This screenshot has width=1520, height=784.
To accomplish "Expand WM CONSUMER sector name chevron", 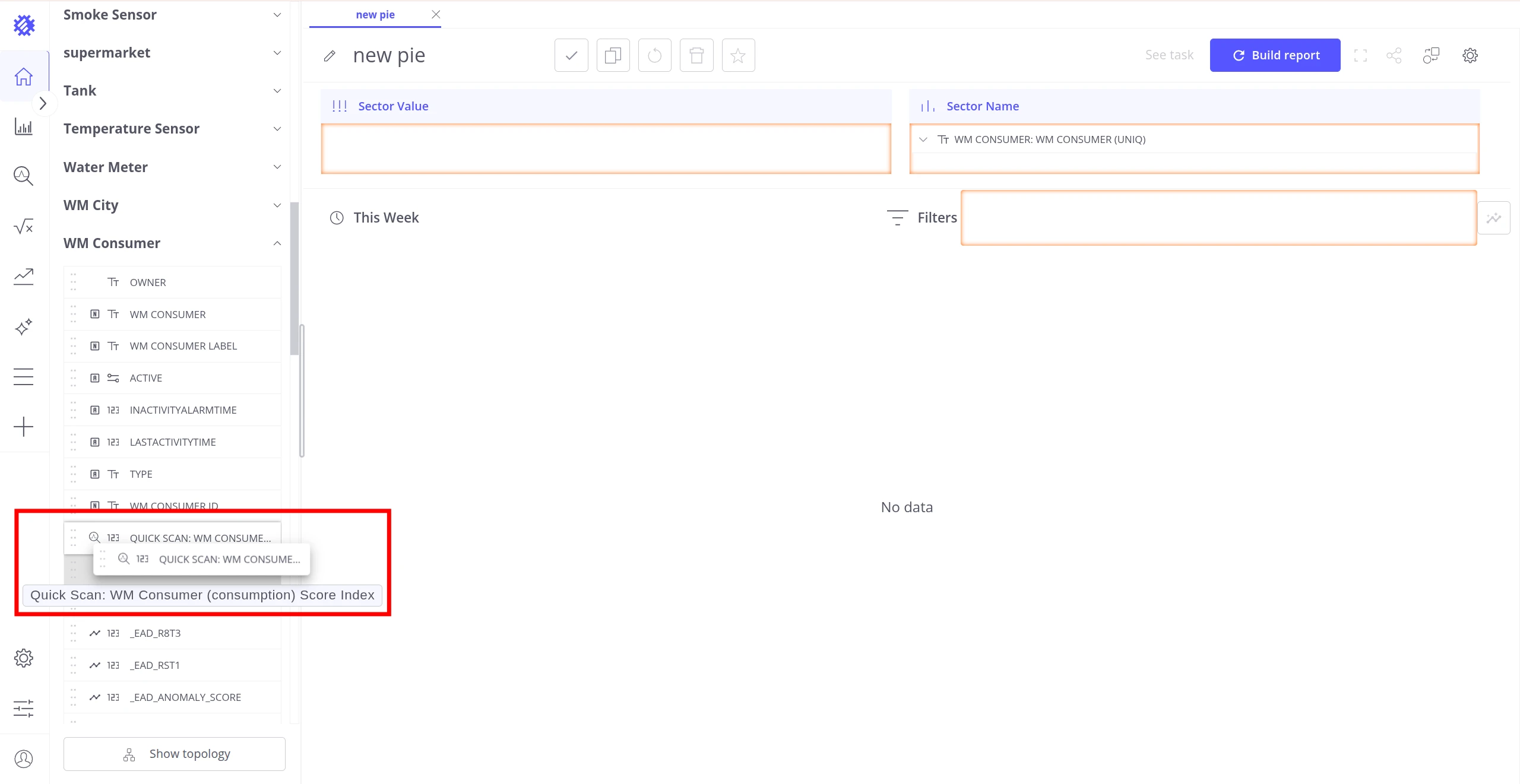I will (x=923, y=139).
